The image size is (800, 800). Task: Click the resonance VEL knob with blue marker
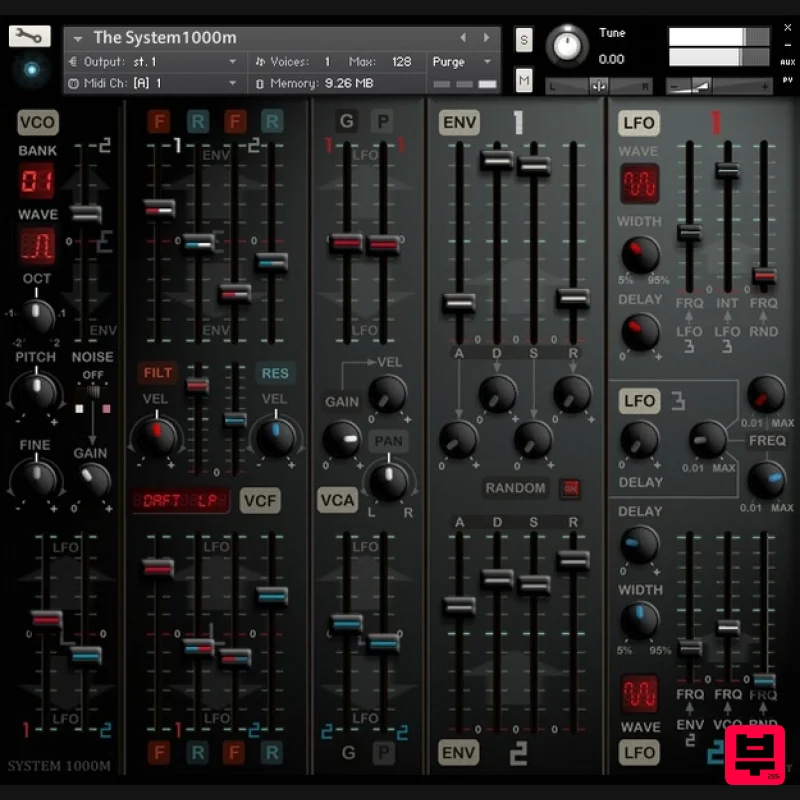(276, 437)
